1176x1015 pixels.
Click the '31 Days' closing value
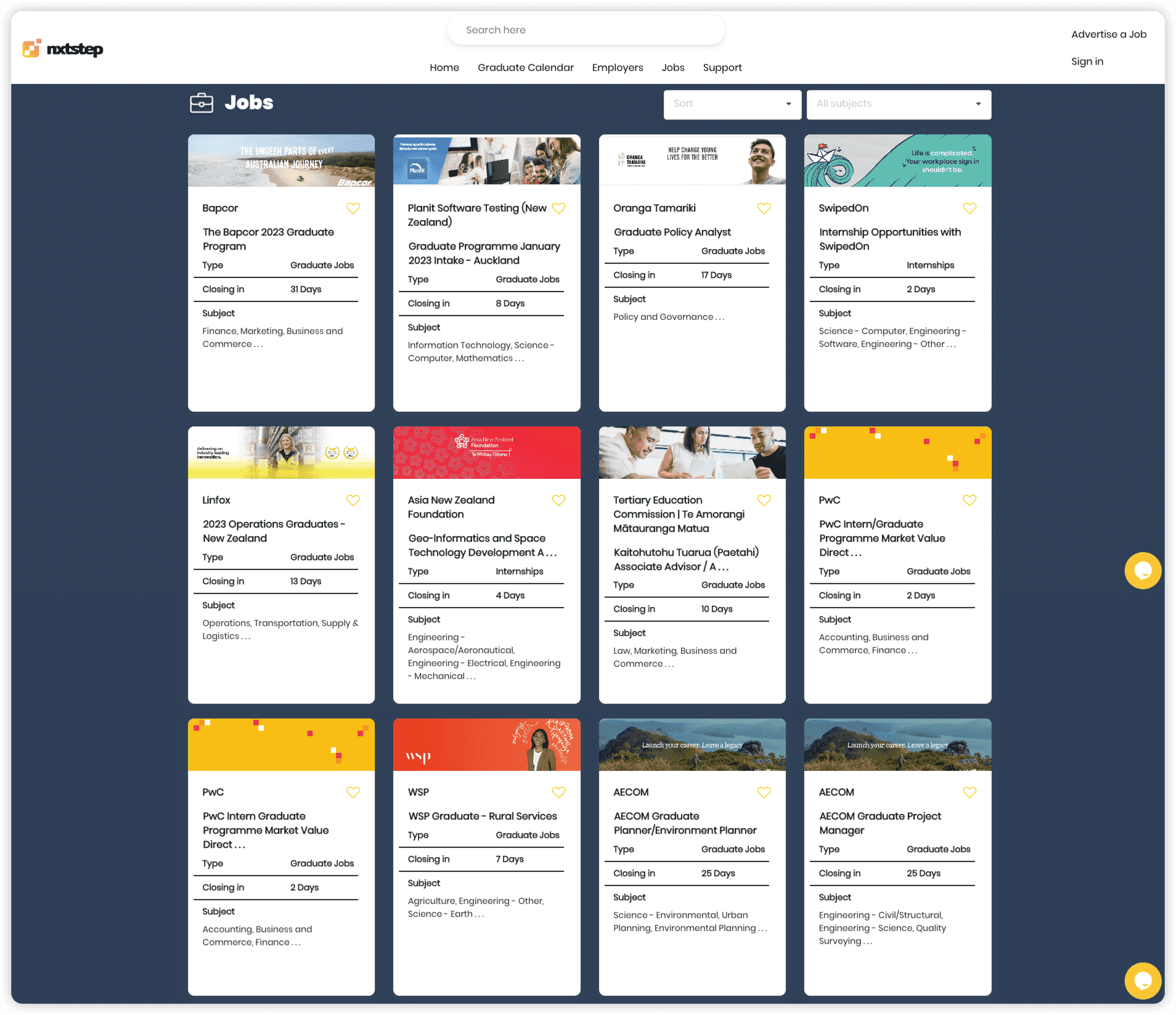click(x=306, y=290)
